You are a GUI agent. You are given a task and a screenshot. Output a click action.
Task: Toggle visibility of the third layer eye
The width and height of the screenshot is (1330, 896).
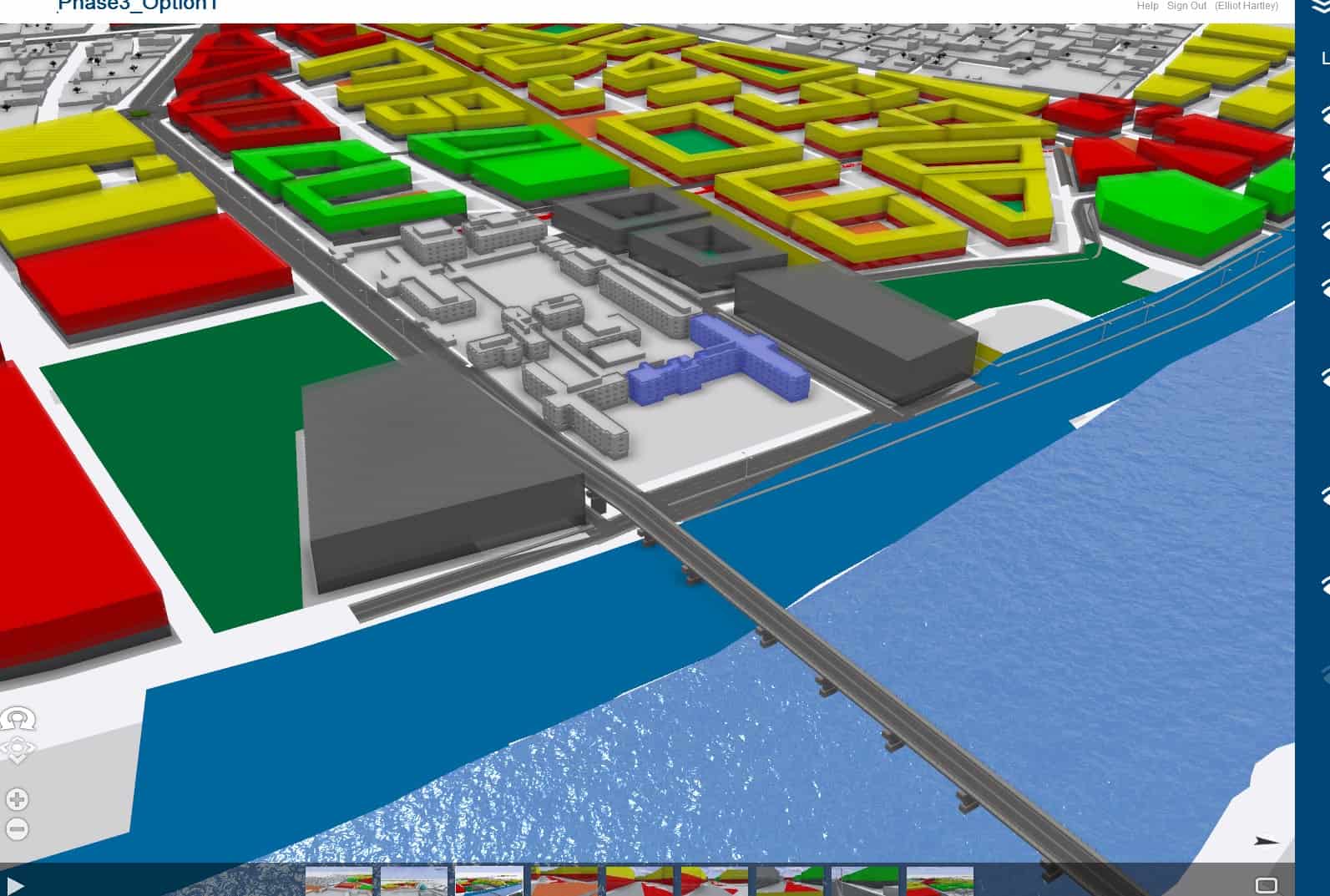click(1324, 230)
